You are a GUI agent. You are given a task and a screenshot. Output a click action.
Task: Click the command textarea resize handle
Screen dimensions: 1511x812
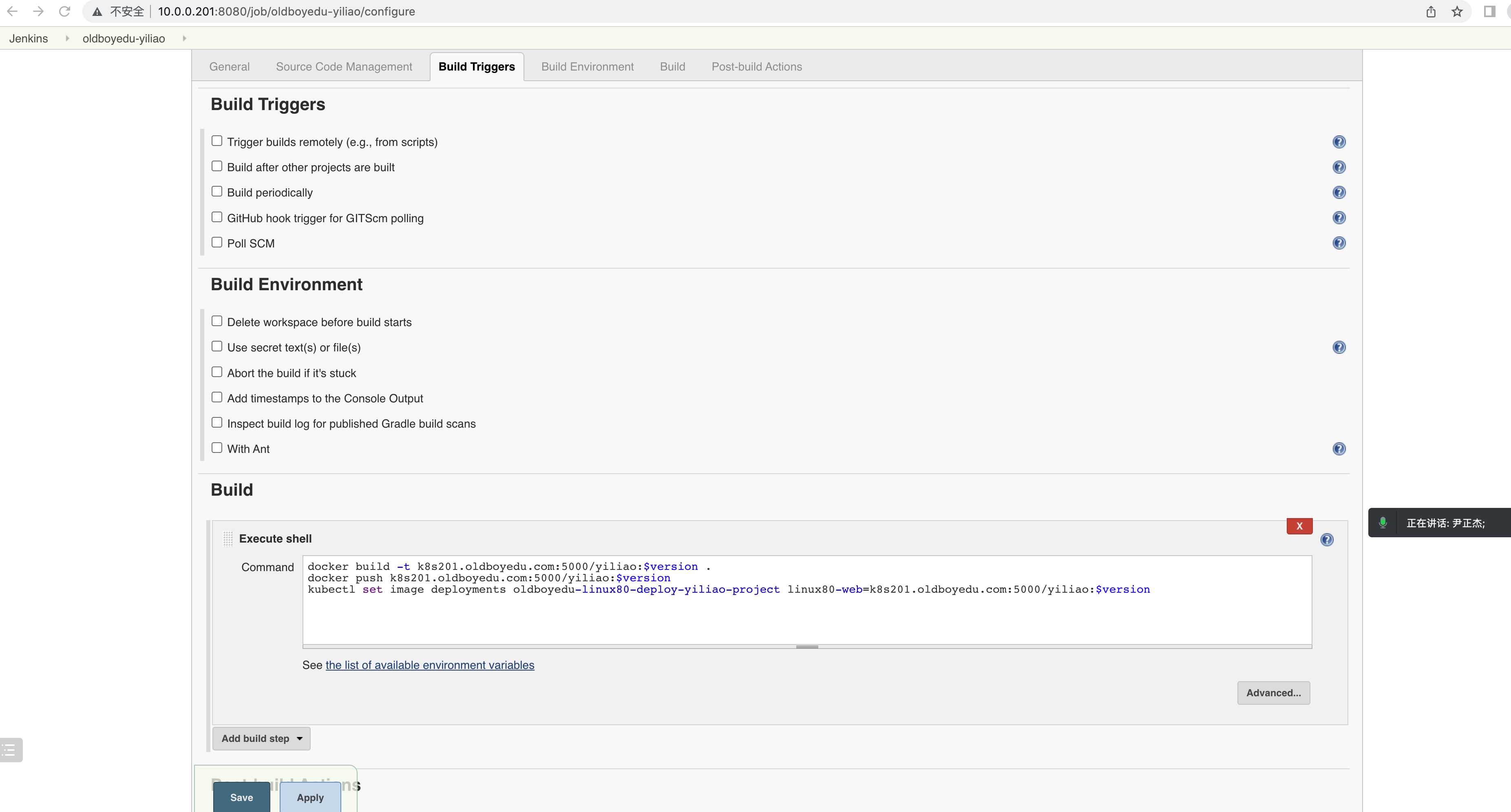click(806, 647)
